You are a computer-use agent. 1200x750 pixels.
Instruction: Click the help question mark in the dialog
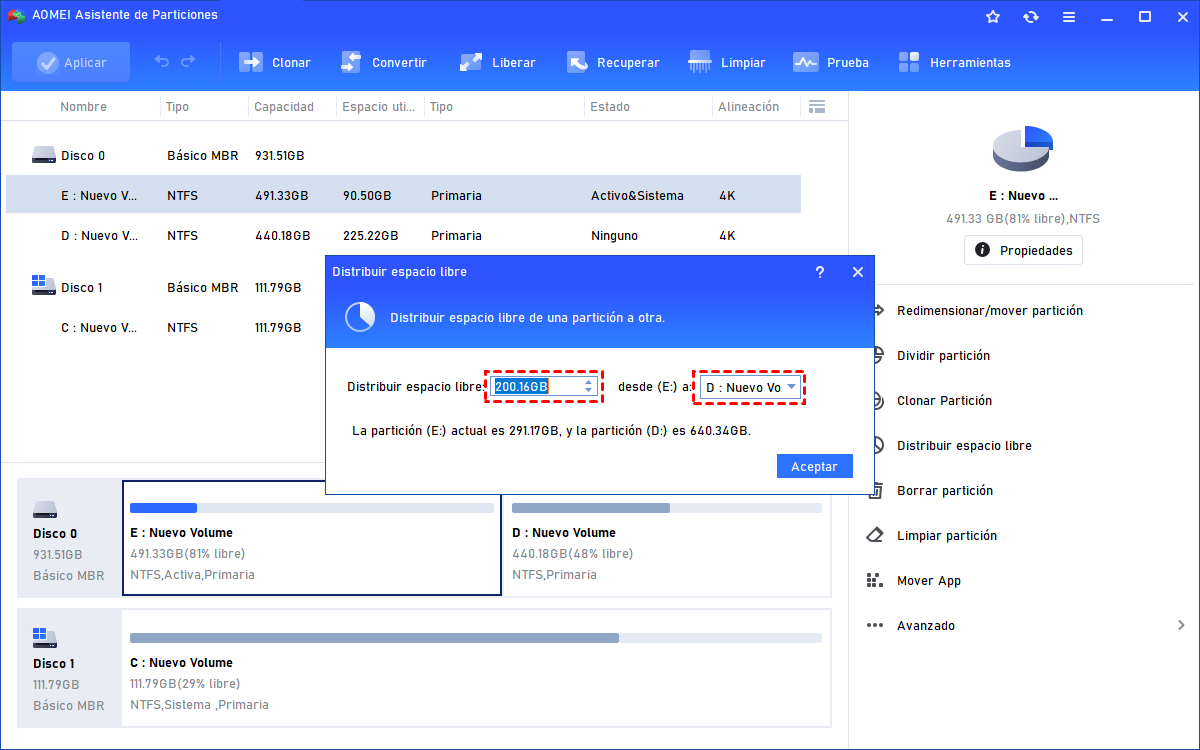click(x=820, y=271)
